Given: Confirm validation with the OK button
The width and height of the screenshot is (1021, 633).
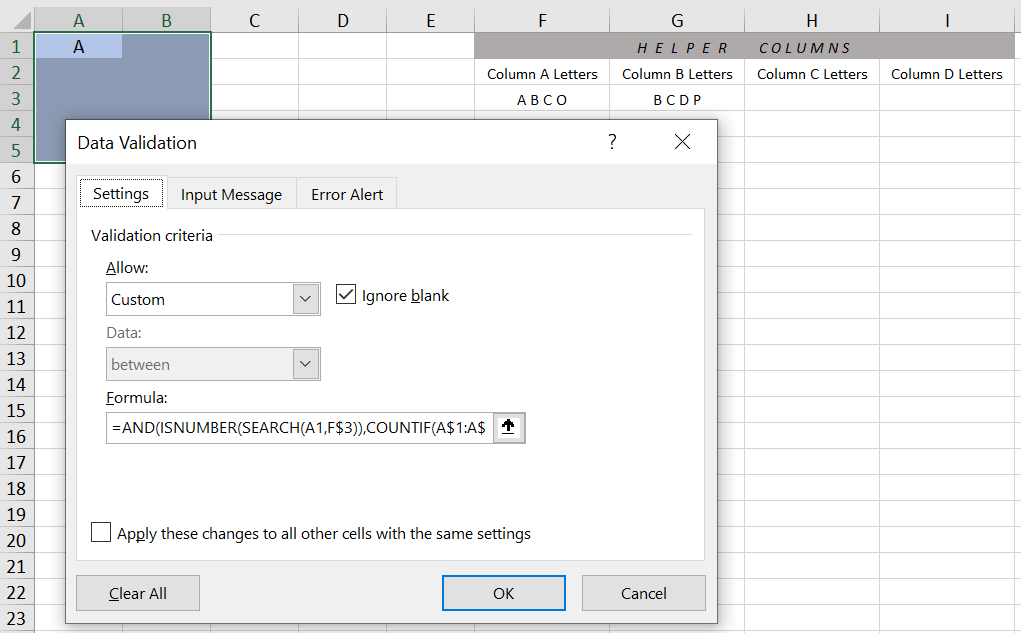Looking at the screenshot, I should coord(503,592).
